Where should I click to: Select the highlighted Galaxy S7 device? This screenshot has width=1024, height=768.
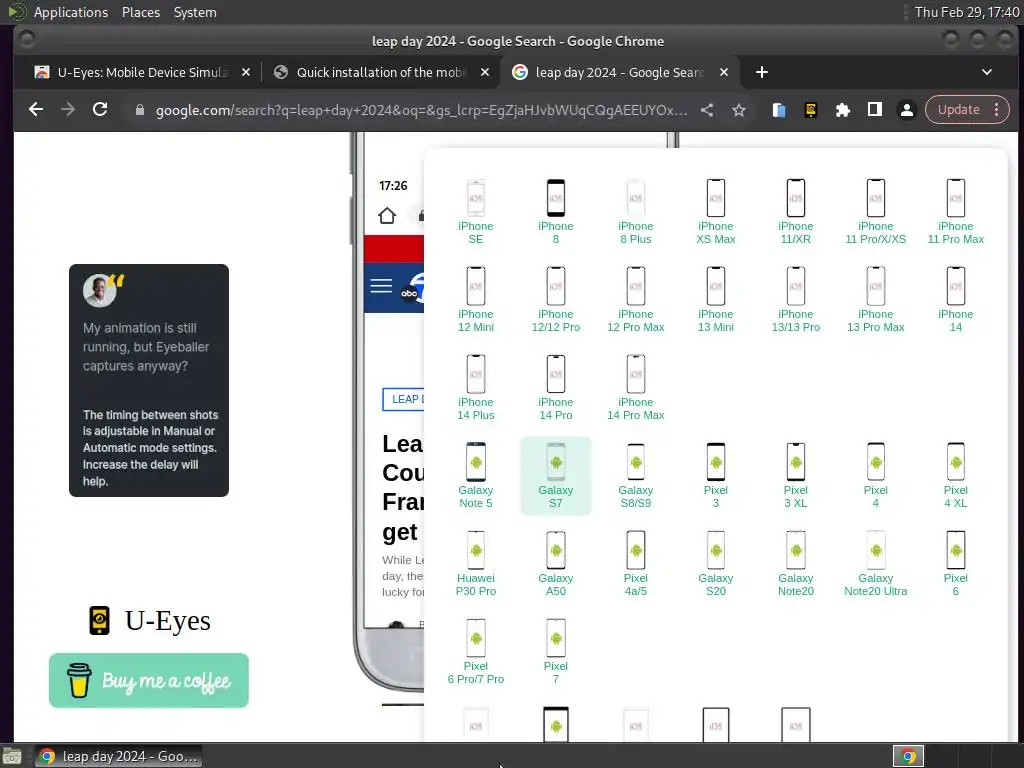(555, 476)
